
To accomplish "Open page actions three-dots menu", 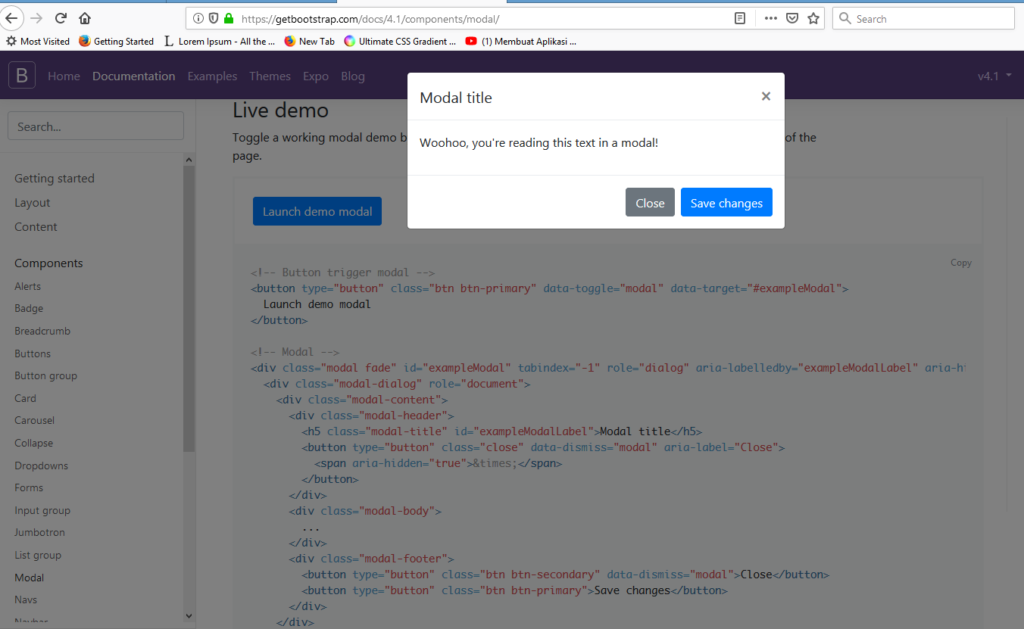I will click(771, 18).
